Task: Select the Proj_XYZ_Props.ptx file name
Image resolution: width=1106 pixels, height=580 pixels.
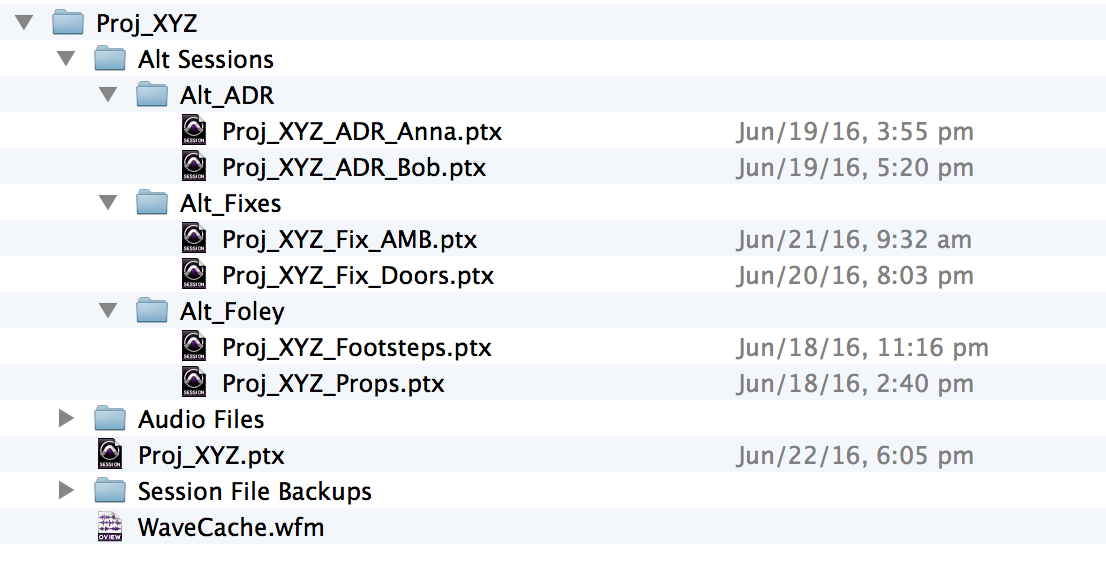Action: [x=333, y=384]
